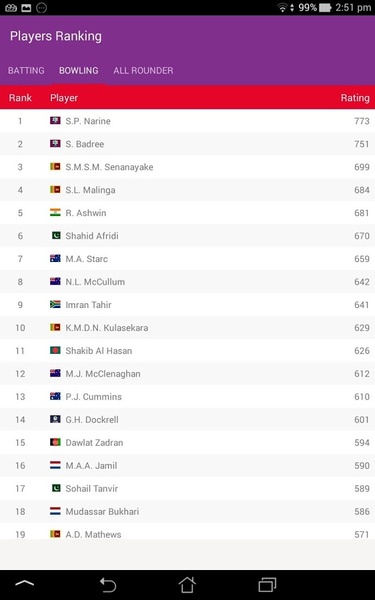Open the Mudassar Bukhari row

tap(188, 511)
